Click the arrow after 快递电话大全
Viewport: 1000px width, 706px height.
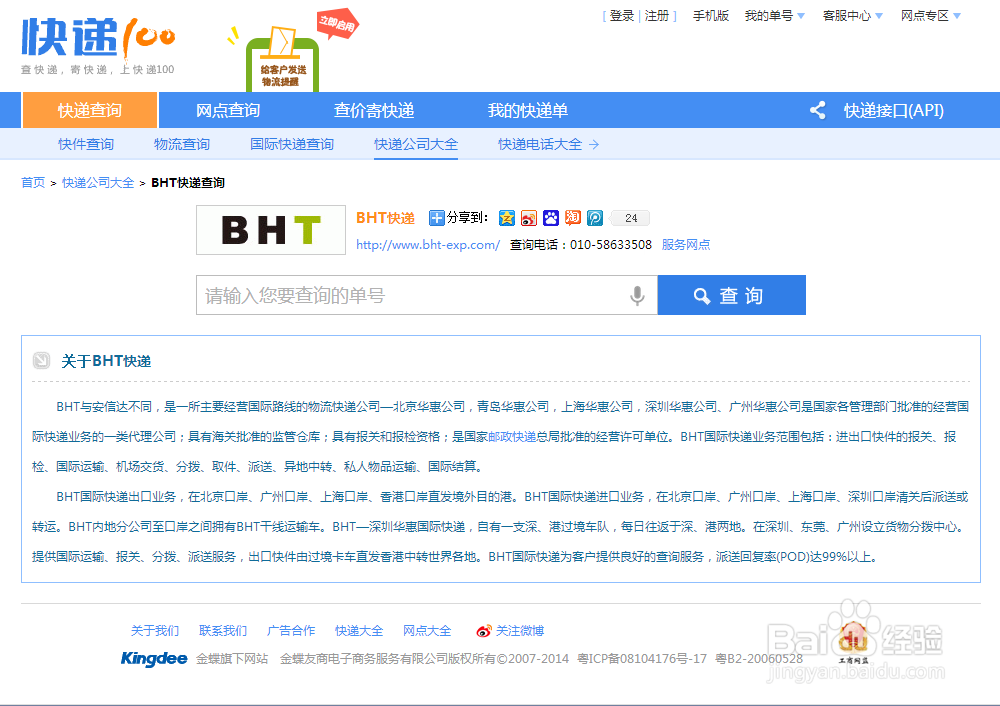(x=594, y=145)
